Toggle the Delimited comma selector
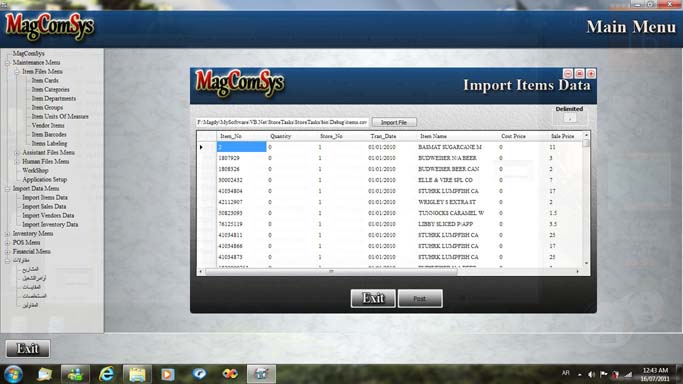This screenshot has width=683, height=384. (570, 118)
